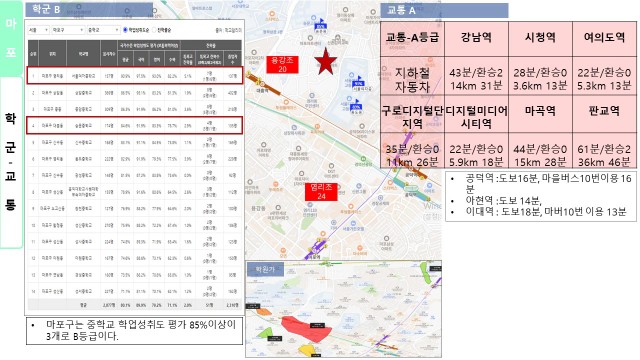Click the 교통-A등급 table cell
This screenshot has height=360, width=640.
pos(412,39)
